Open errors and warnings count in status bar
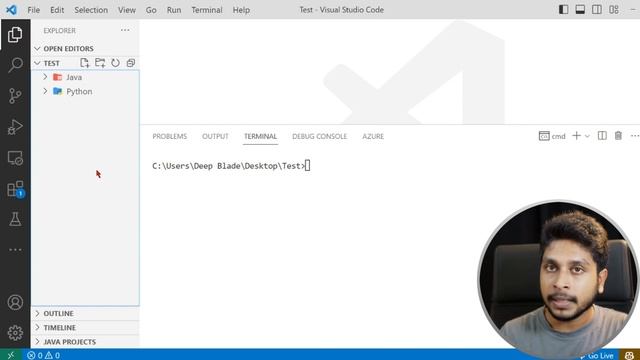Screen dimensions: 640x360 click(43, 355)
